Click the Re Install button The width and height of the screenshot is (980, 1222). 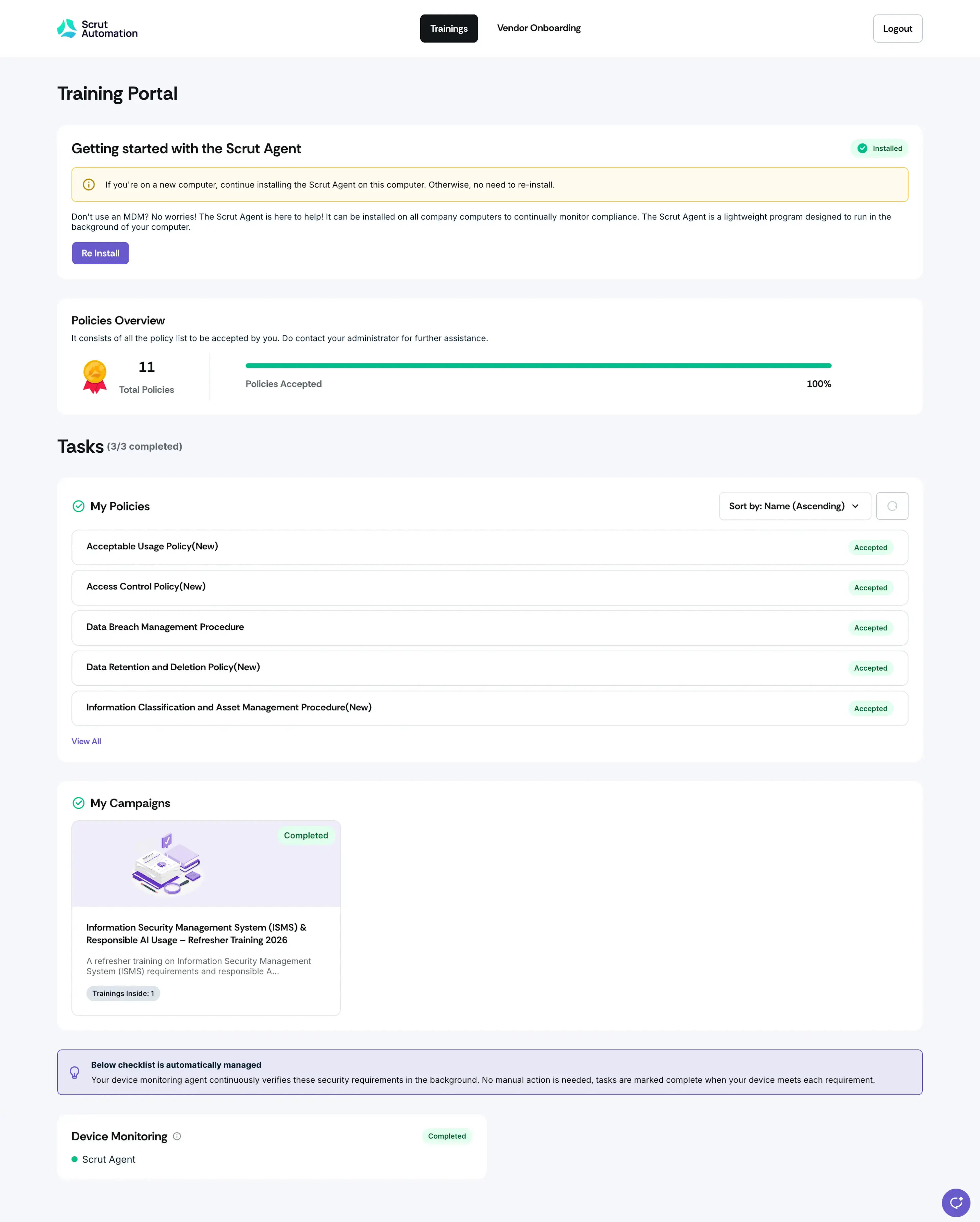coord(100,253)
